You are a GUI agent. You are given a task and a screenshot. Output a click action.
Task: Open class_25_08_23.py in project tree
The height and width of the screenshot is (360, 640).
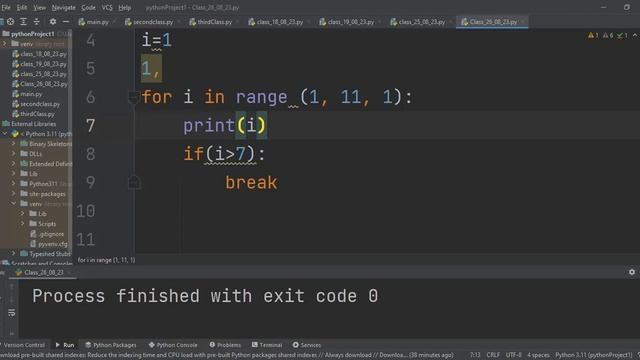[42, 74]
